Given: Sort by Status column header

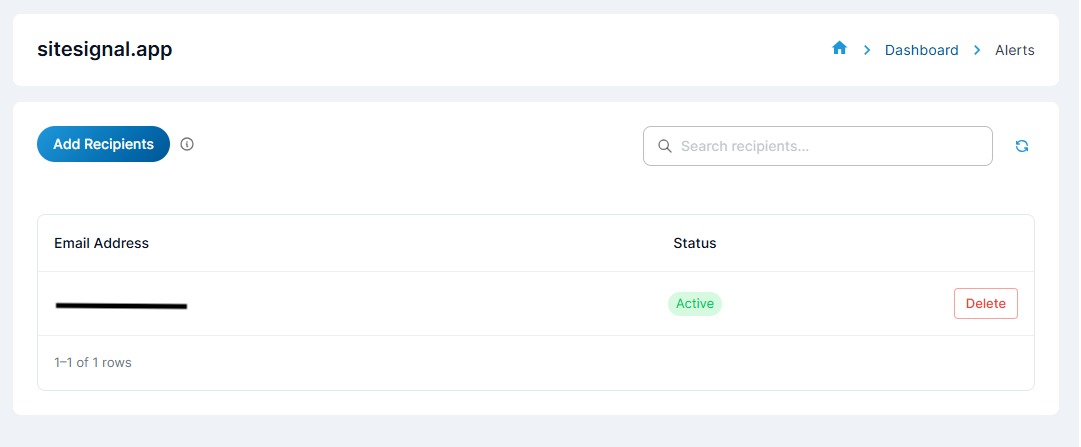Looking at the screenshot, I should (x=694, y=243).
